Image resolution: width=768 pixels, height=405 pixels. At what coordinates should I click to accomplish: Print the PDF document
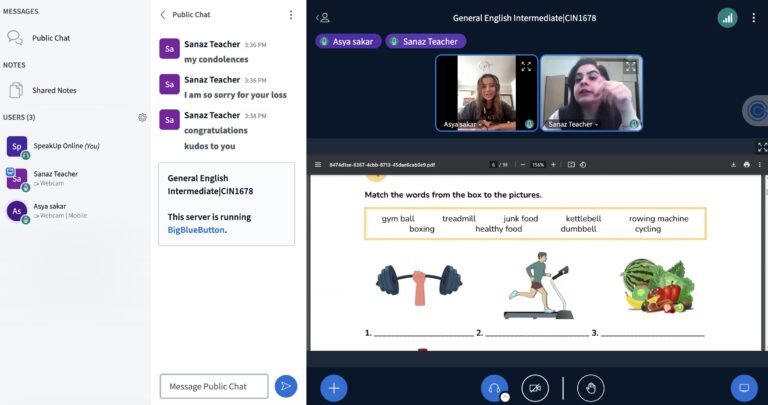746,164
